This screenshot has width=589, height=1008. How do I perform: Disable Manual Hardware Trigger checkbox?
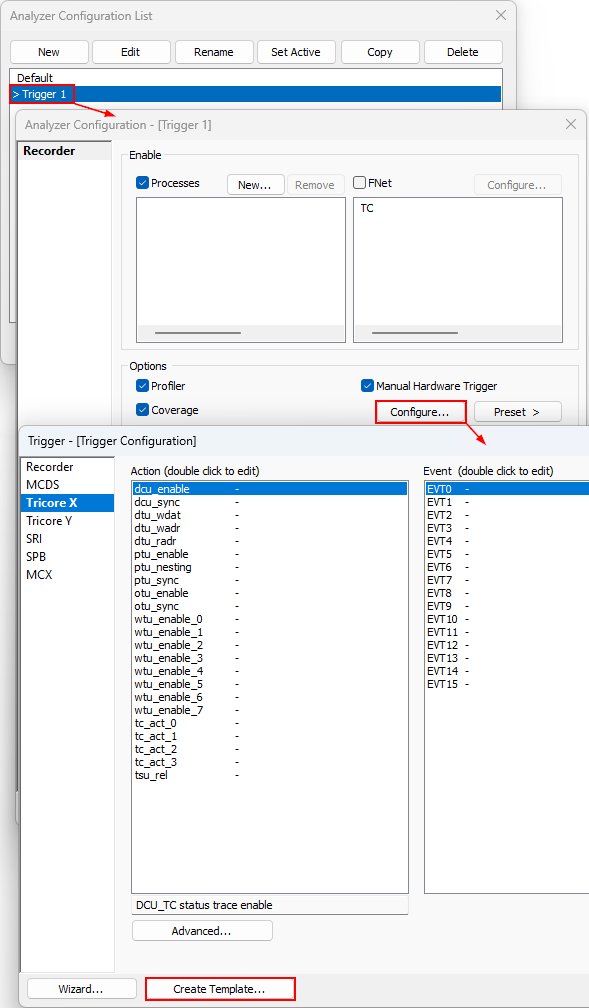pos(367,386)
